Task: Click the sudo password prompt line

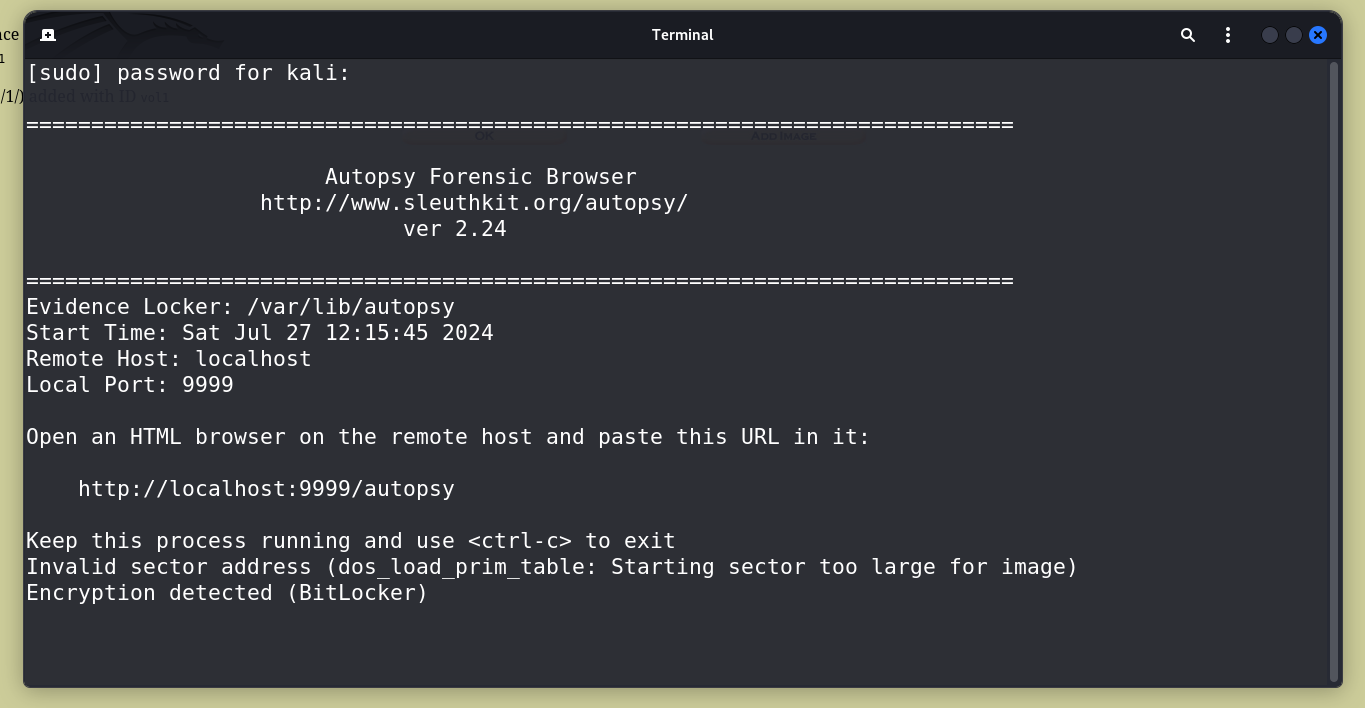Action: tap(188, 73)
